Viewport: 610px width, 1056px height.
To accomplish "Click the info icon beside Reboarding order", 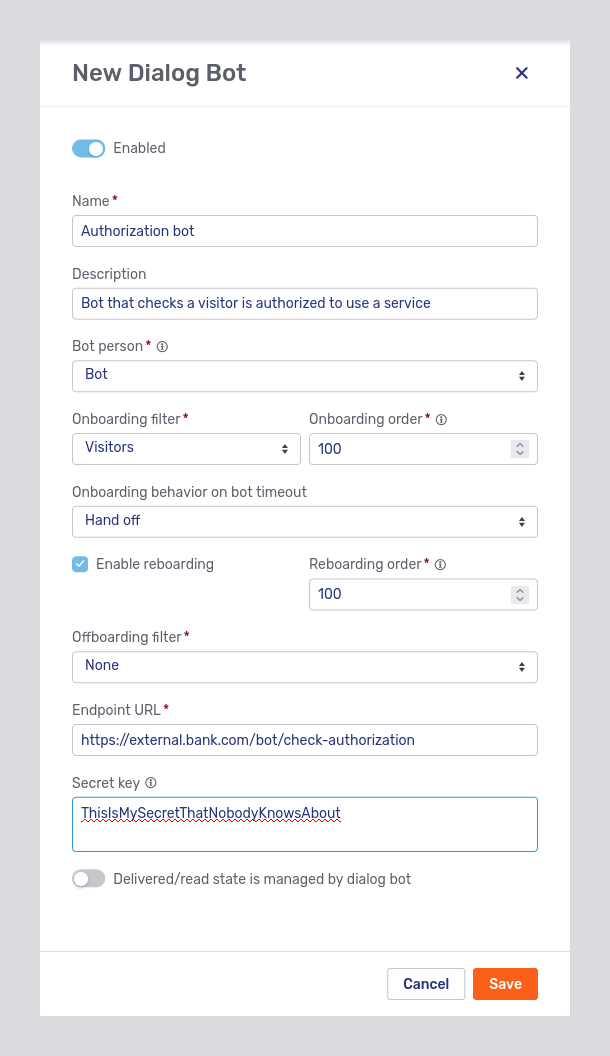I will click(x=439, y=564).
